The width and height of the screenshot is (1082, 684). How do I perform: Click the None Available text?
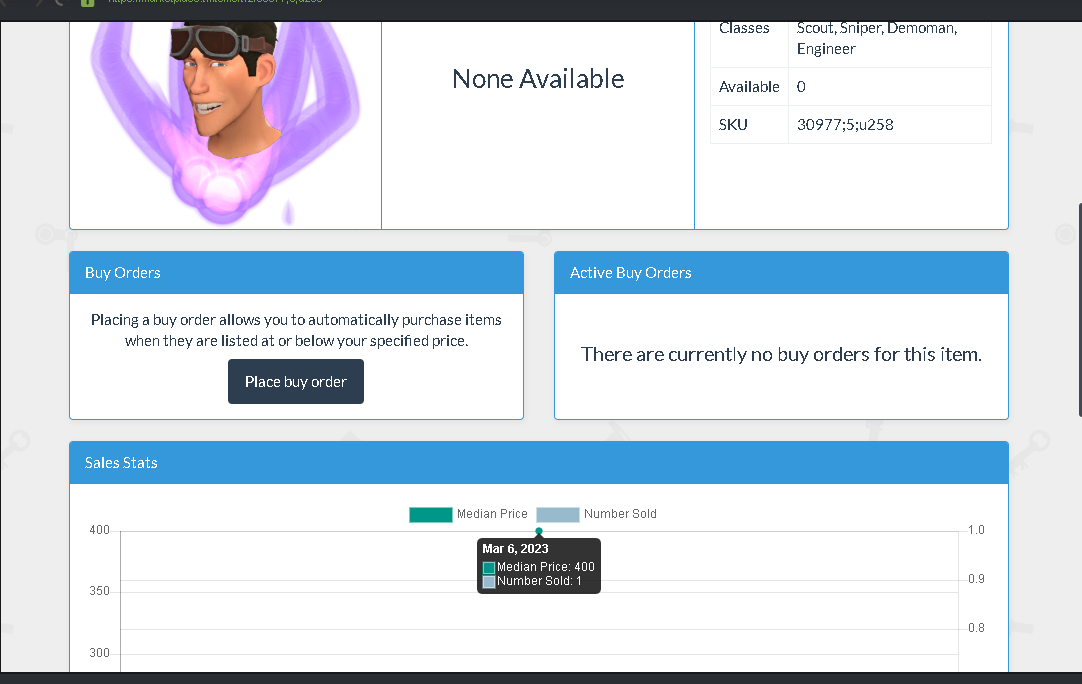538,79
